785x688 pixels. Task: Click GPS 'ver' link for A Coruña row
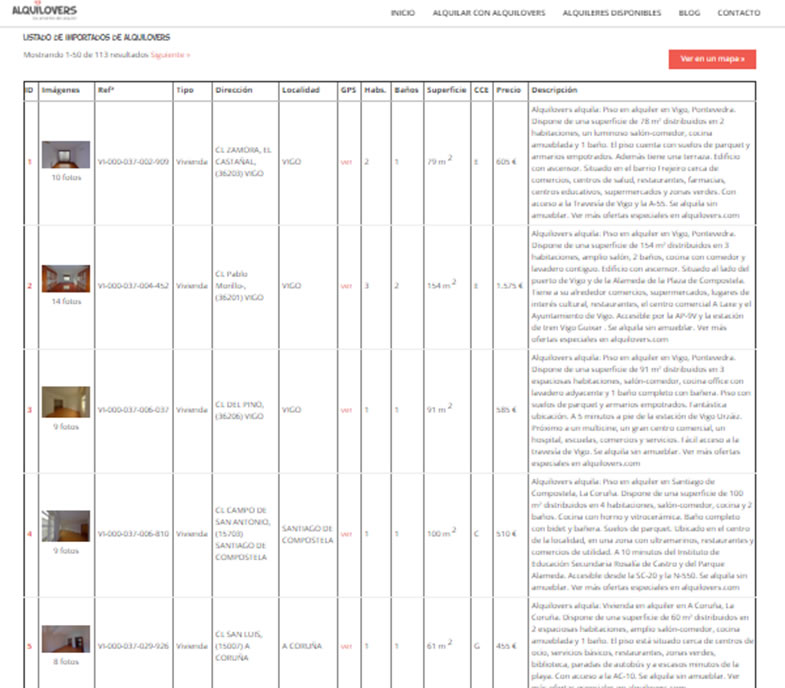pos(346,646)
